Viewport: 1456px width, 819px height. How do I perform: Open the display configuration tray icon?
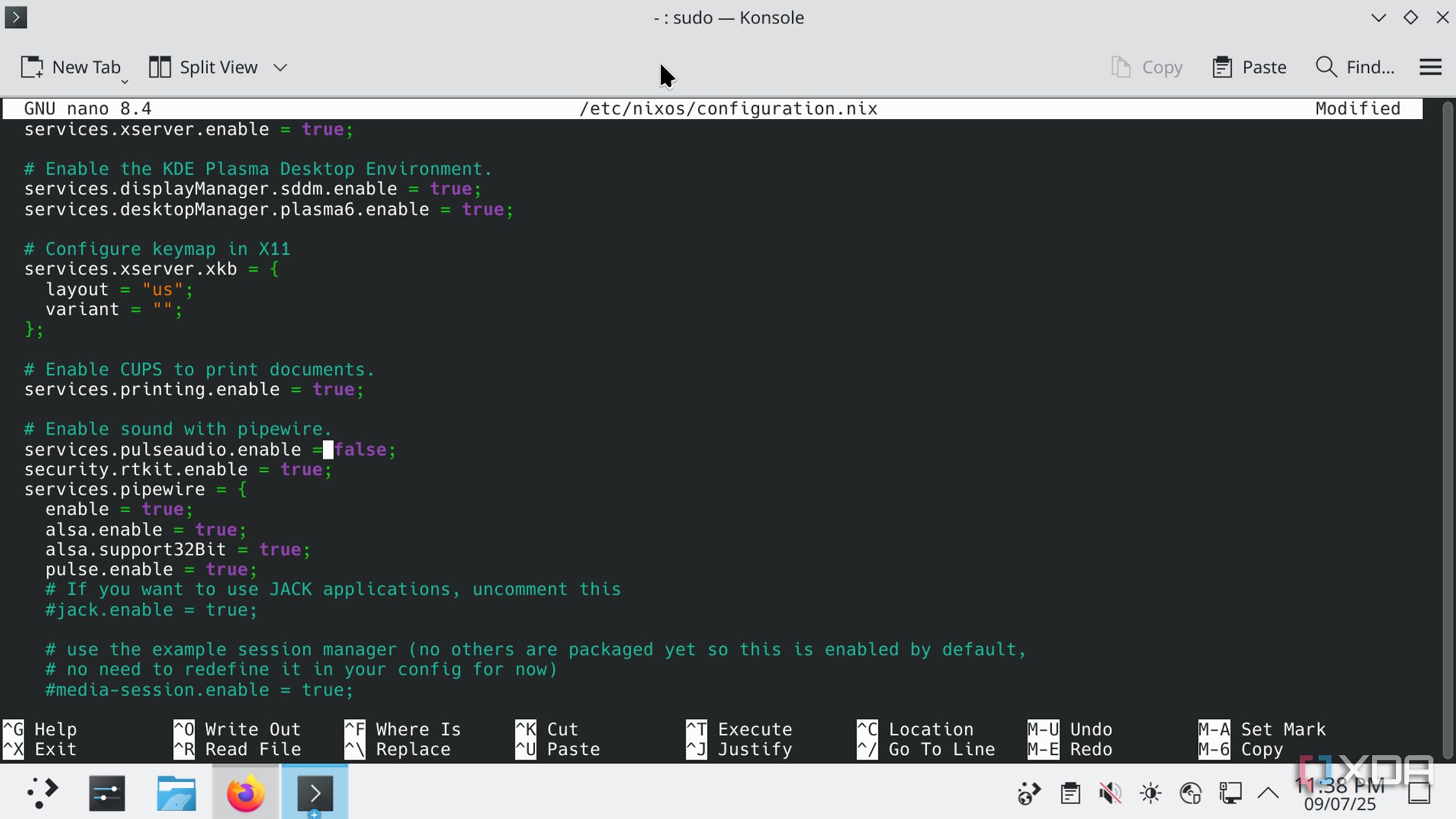pos(1230,792)
